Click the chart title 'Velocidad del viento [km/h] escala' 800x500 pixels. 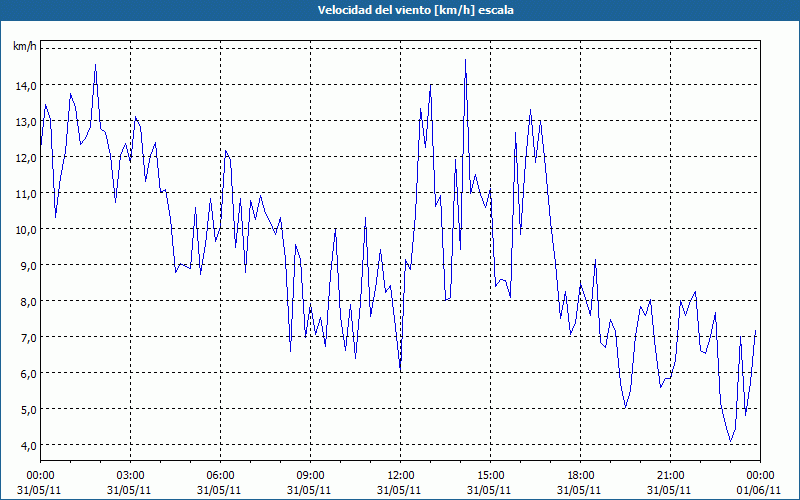tap(415, 10)
